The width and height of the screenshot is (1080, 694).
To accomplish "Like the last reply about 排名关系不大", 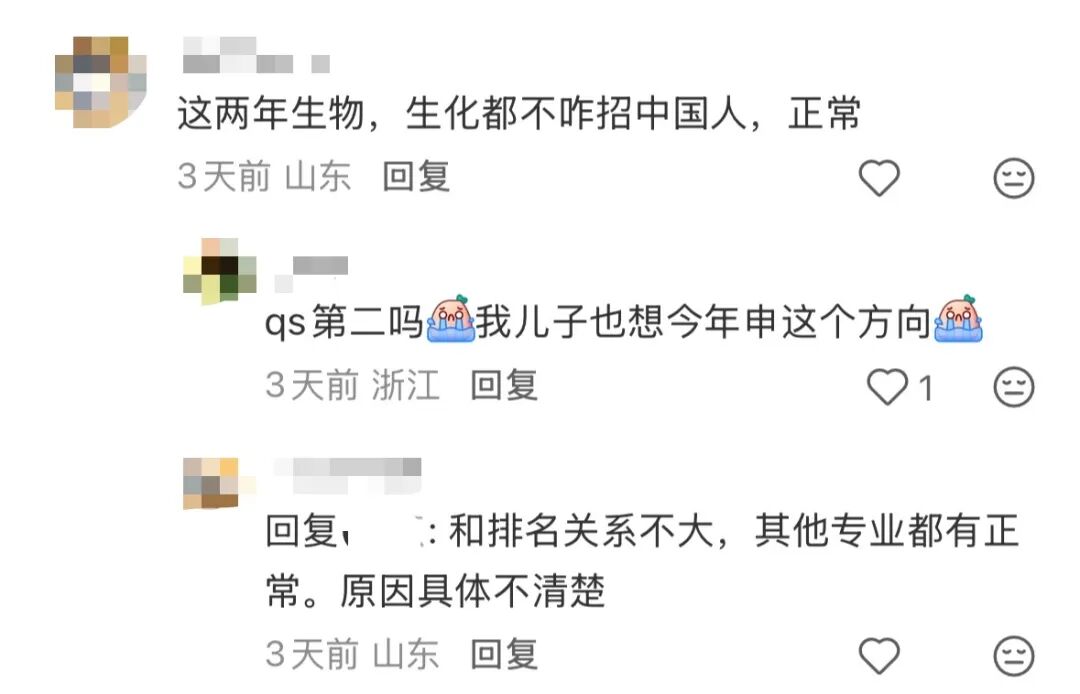I will (879, 655).
